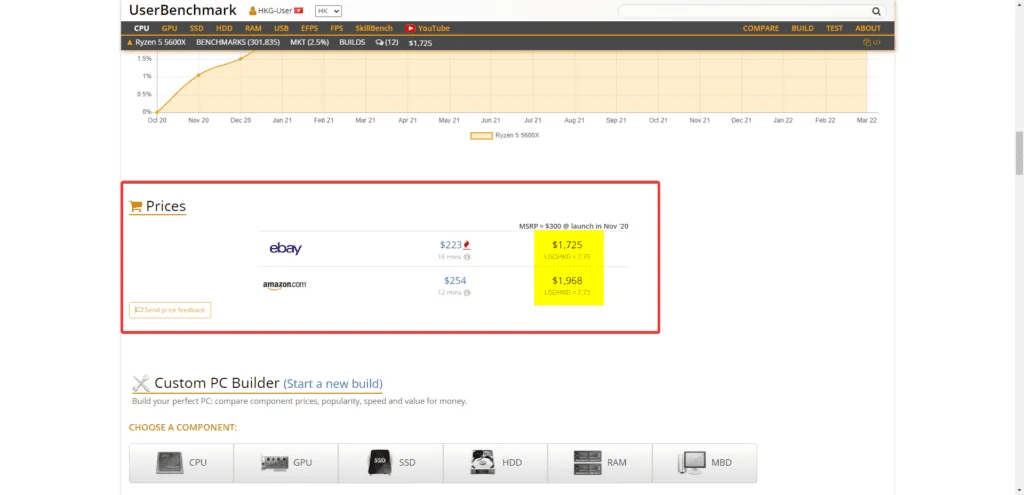Click BUILDS in the sub-bar
The image size is (1024, 495).
pos(352,42)
